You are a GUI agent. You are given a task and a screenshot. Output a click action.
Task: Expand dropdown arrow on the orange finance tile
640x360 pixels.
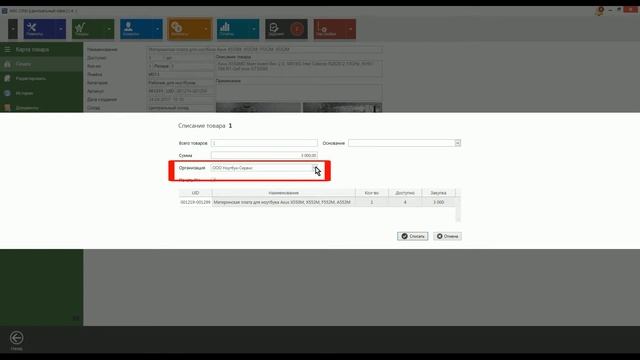[x=206, y=29]
